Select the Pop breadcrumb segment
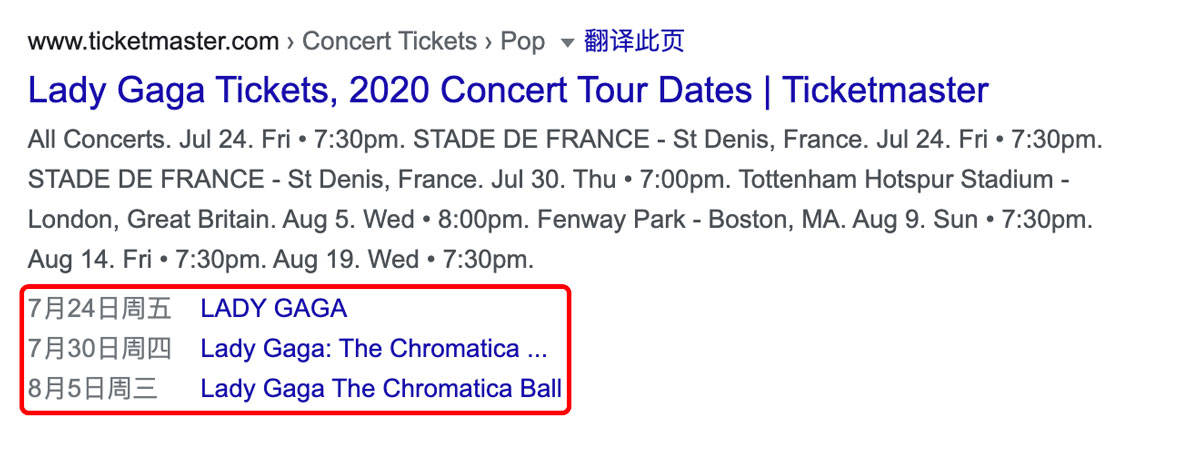The width and height of the screenshot is (1200, 453). point(523,41)
